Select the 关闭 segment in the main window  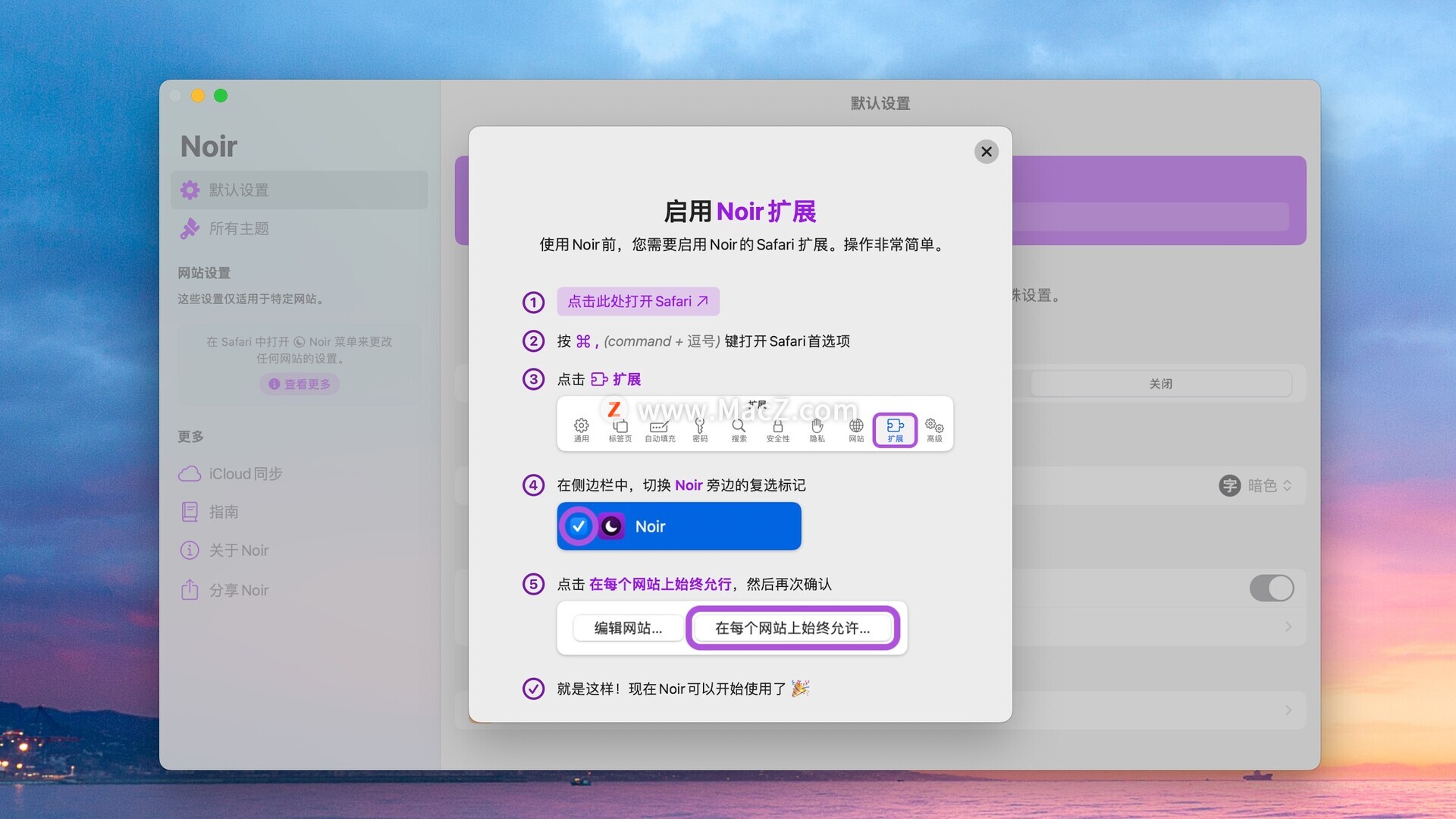1160,384
